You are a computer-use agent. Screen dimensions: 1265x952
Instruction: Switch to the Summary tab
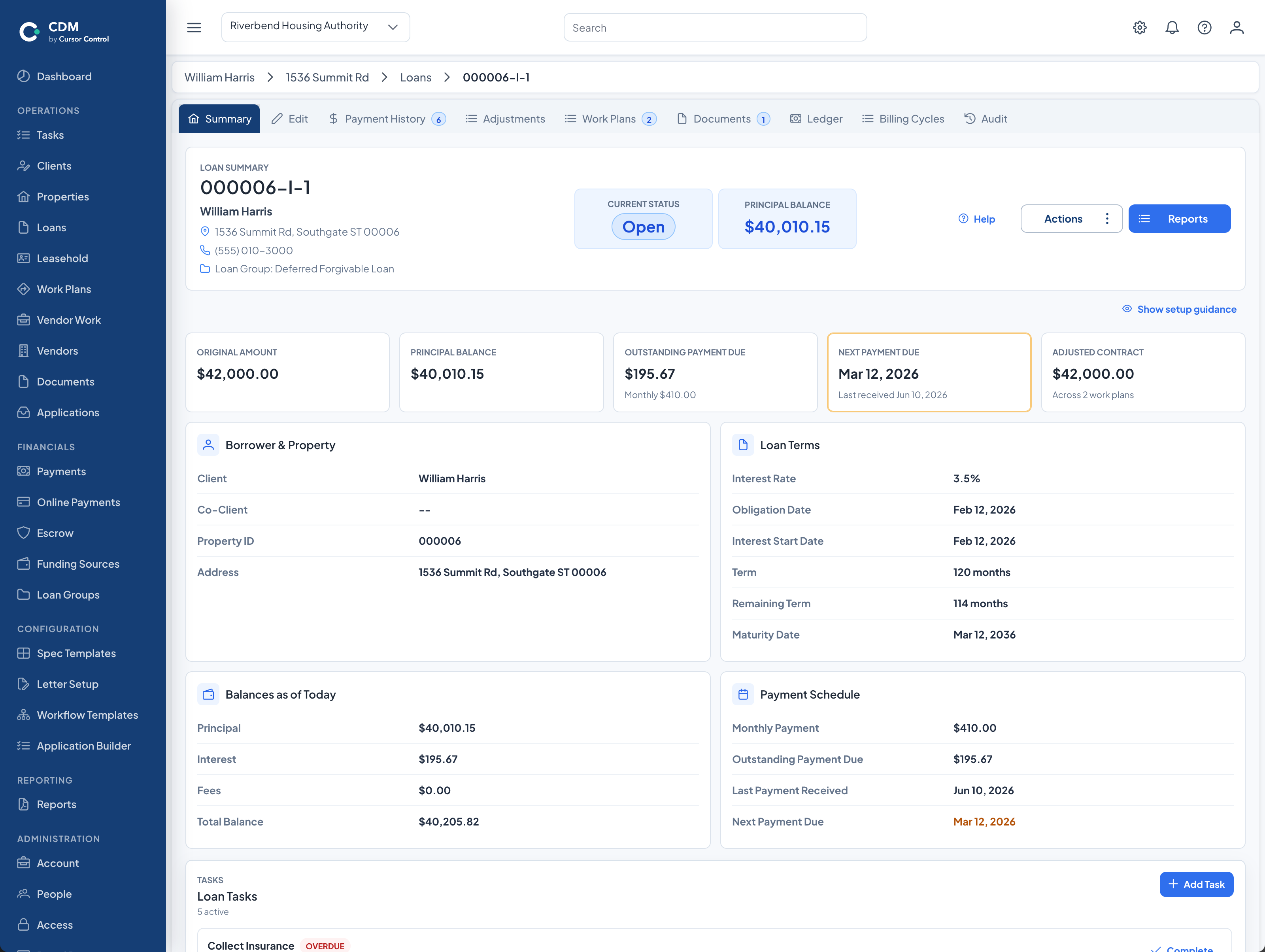pyautogui.click(x=219, y=118)
